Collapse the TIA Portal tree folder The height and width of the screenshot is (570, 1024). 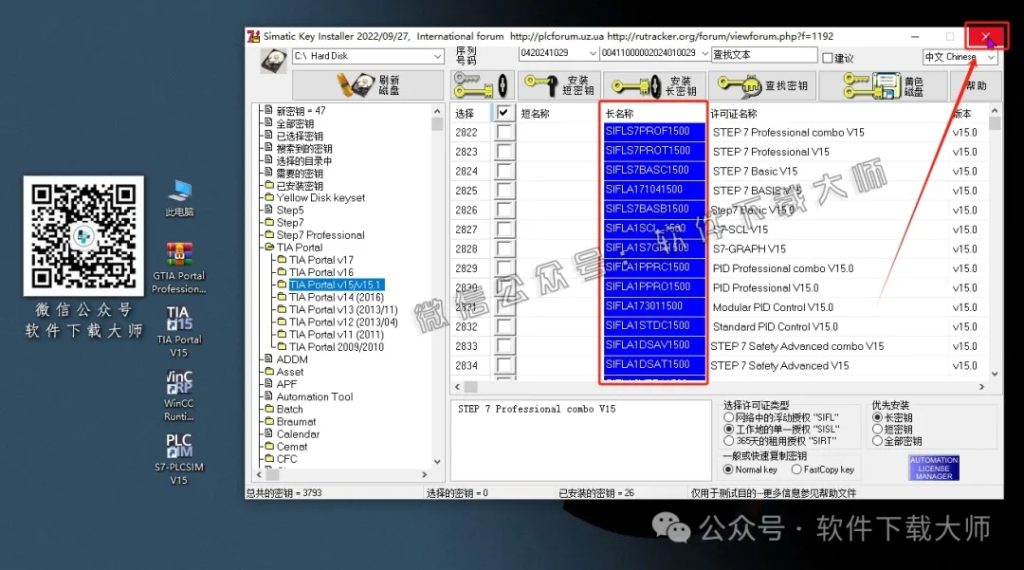[268, 247]
